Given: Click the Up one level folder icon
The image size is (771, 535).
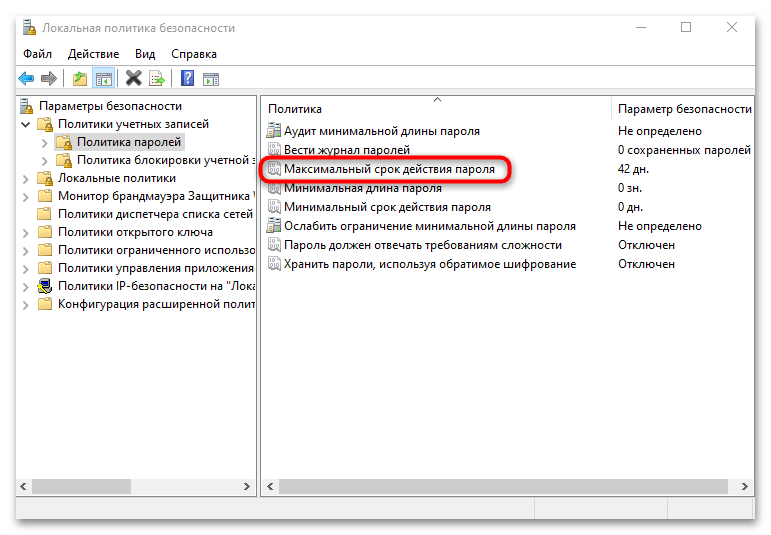Looking at the screenshot, I should (x=80, y=78).
